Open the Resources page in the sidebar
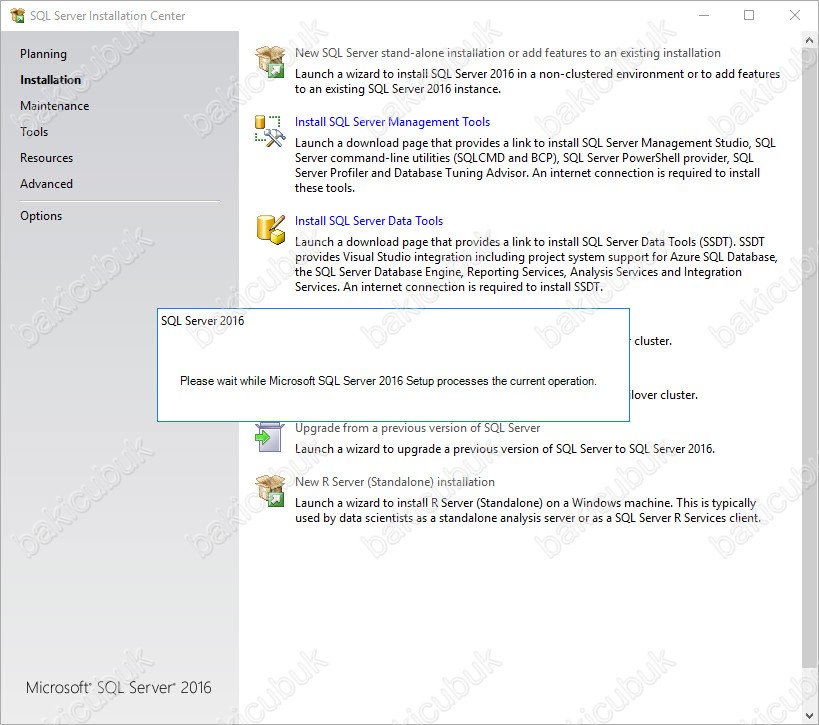The image size is (819, 725). tap(46, 158)
